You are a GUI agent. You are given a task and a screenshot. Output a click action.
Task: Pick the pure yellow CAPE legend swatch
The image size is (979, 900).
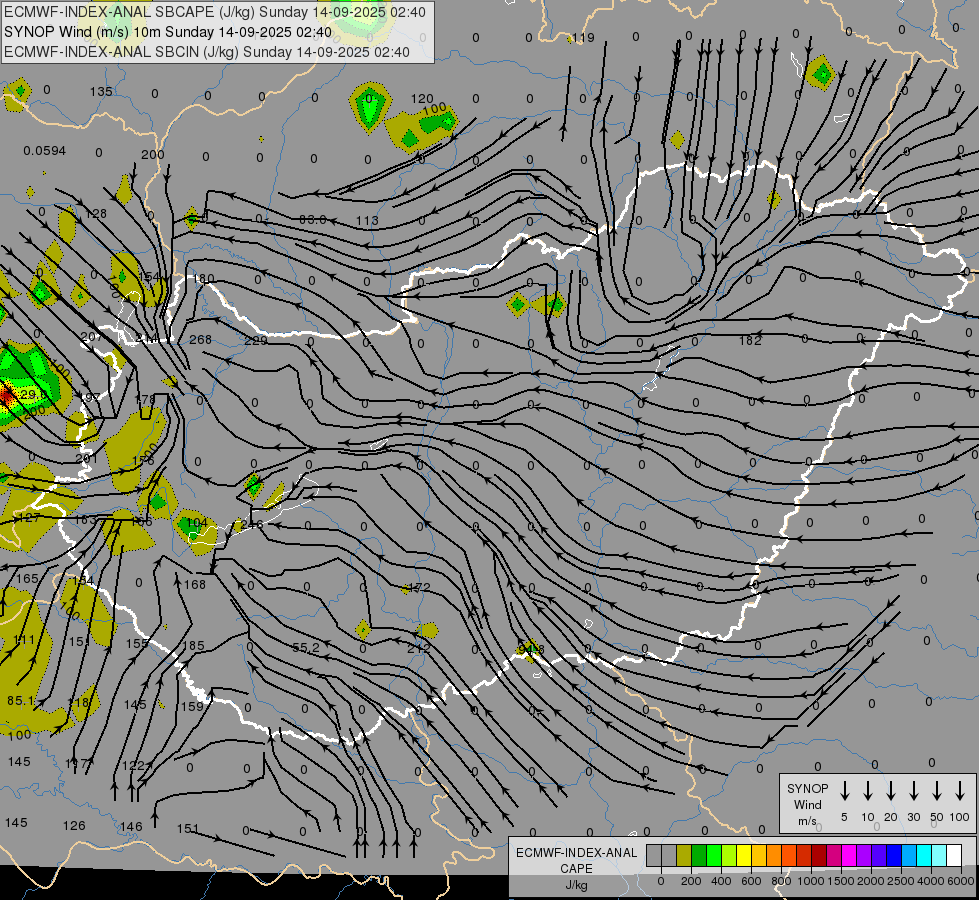pyautogui.click(x=744, y=856)
